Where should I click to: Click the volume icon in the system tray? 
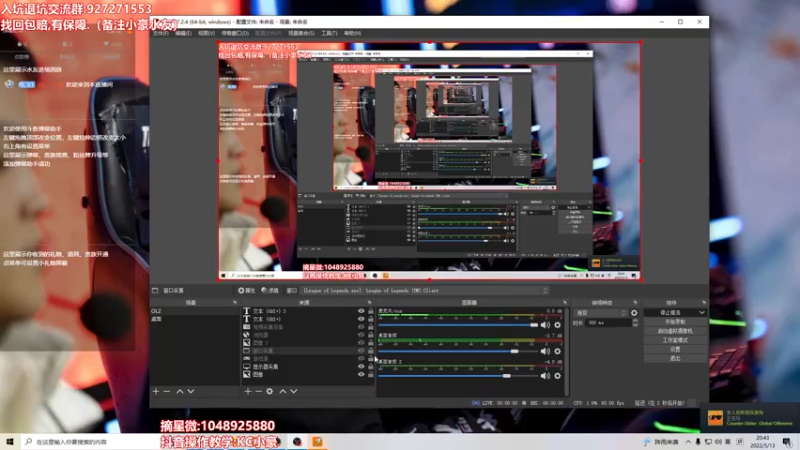point(718,442)
